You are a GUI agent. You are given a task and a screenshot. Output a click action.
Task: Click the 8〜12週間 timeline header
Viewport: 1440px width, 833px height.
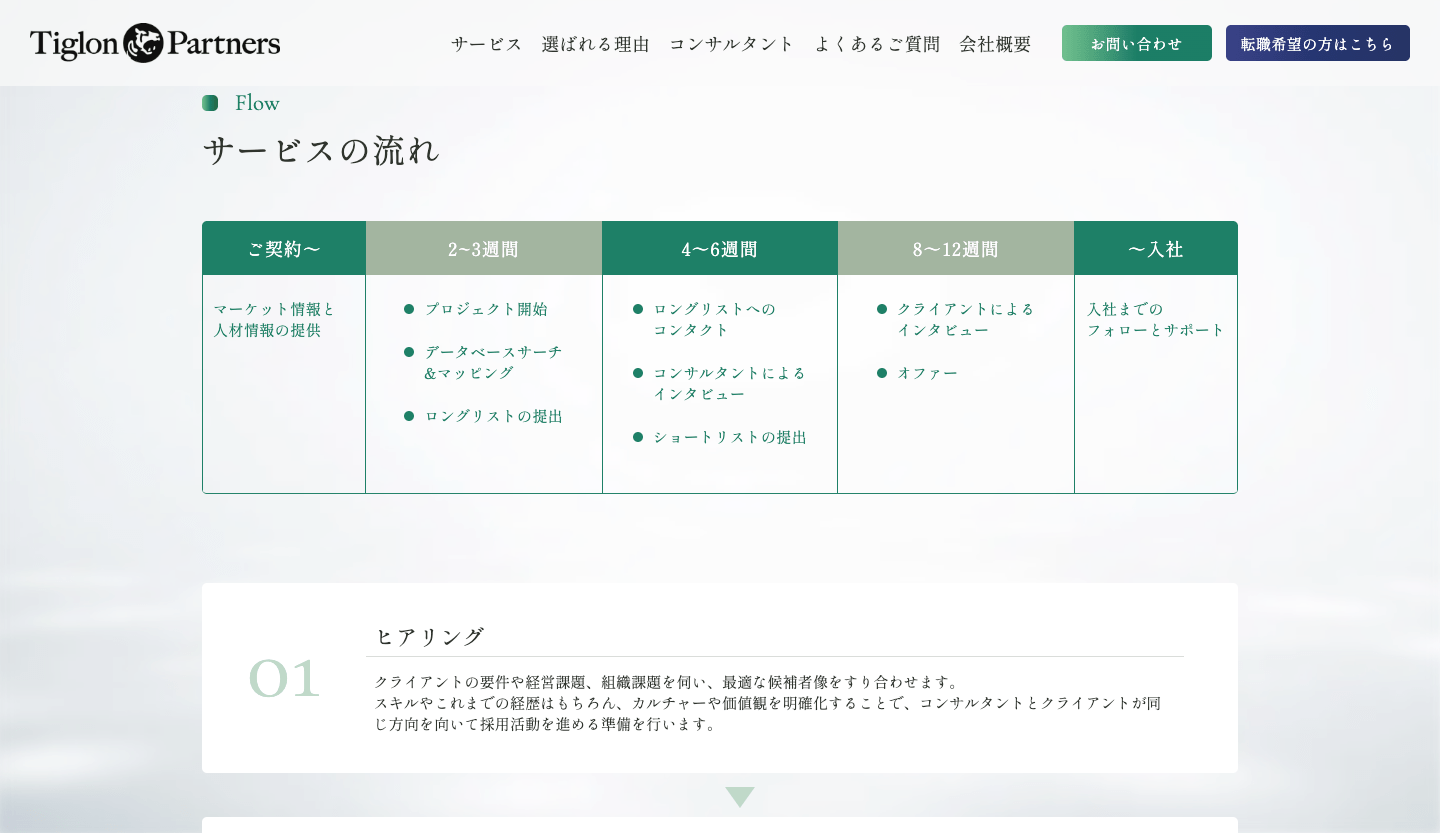coord(955,249)
